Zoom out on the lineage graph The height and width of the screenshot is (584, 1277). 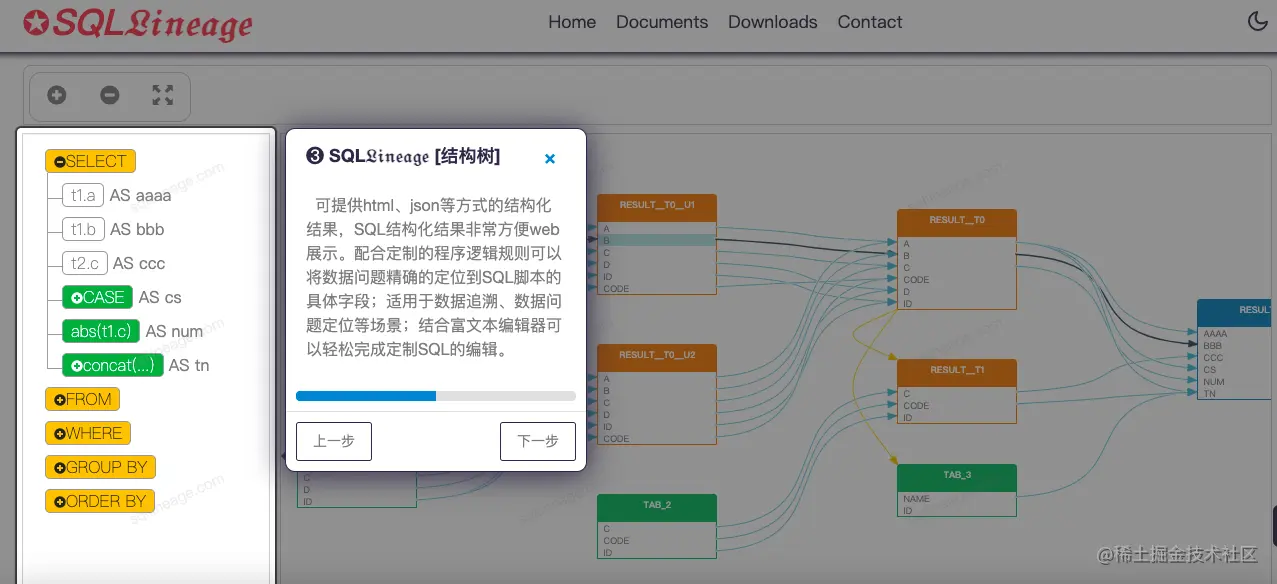point(109,95)
